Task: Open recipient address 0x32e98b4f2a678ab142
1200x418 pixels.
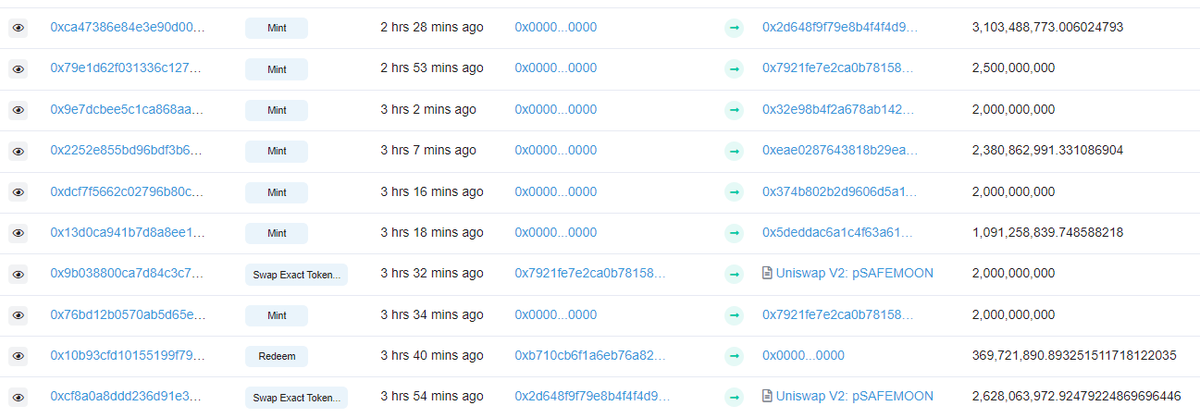Action: click(838, 109)
